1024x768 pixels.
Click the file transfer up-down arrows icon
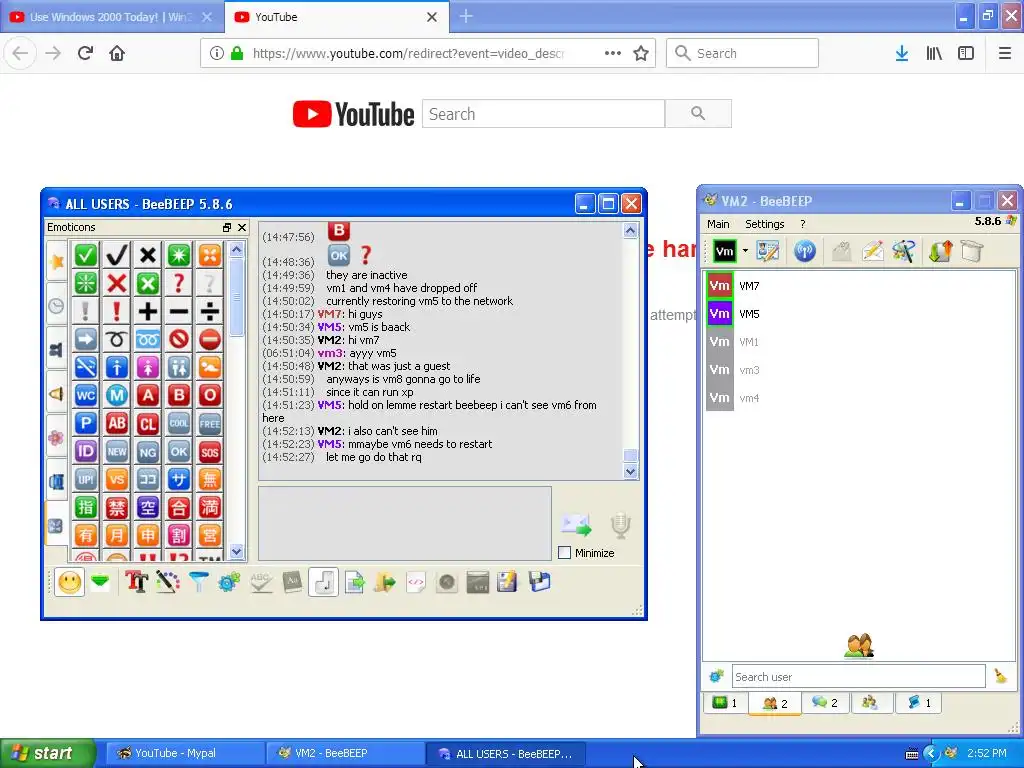[940, 251]
